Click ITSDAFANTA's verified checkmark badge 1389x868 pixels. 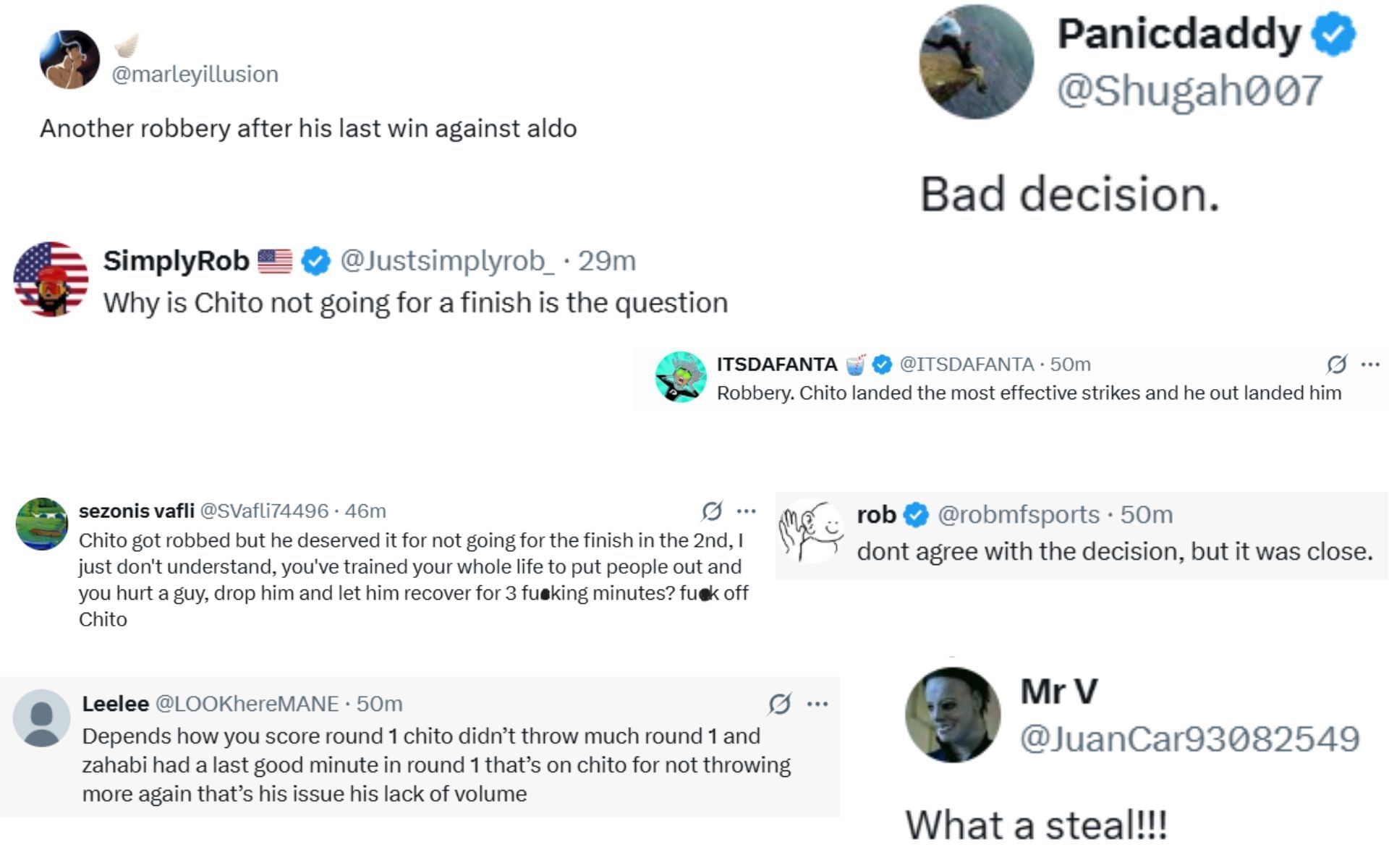(882, 365)
